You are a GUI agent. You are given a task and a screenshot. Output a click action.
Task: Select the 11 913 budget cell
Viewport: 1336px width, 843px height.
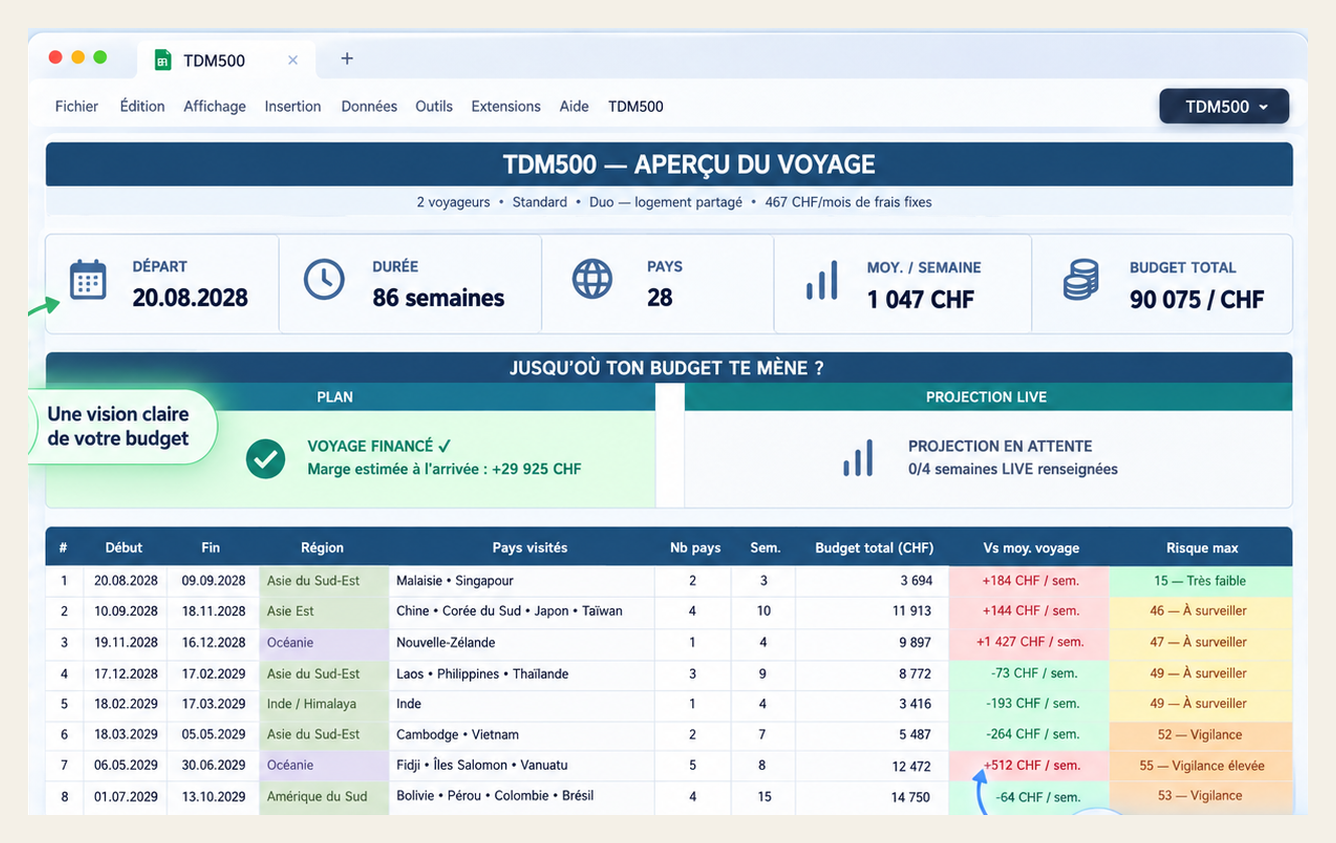pyautogui.click(x=873, y=611)
